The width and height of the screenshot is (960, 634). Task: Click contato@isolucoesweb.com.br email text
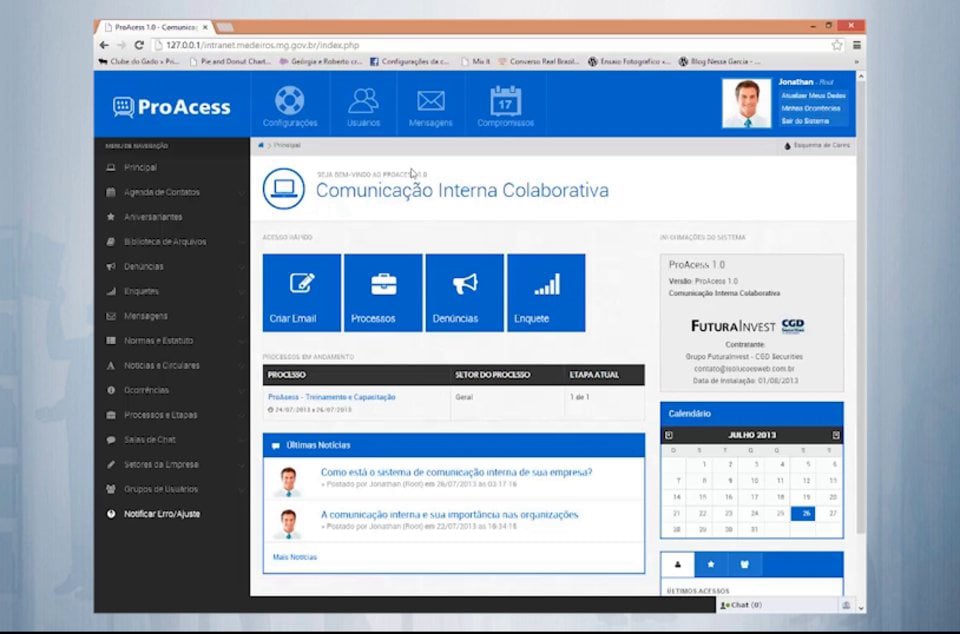pos(744,369)
